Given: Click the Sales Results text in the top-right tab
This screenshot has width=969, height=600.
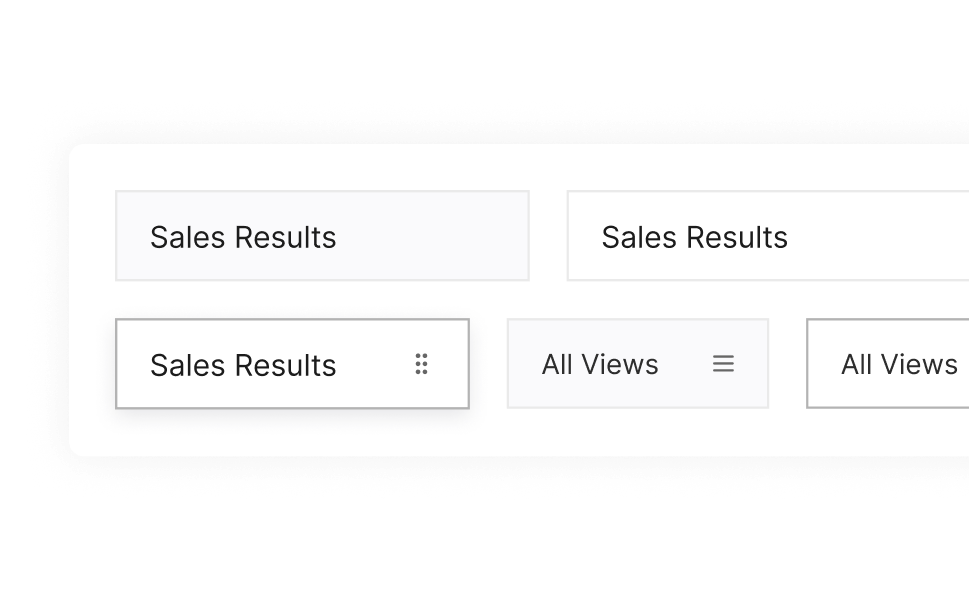Looking at the screenshot, I should coord(694,237).
